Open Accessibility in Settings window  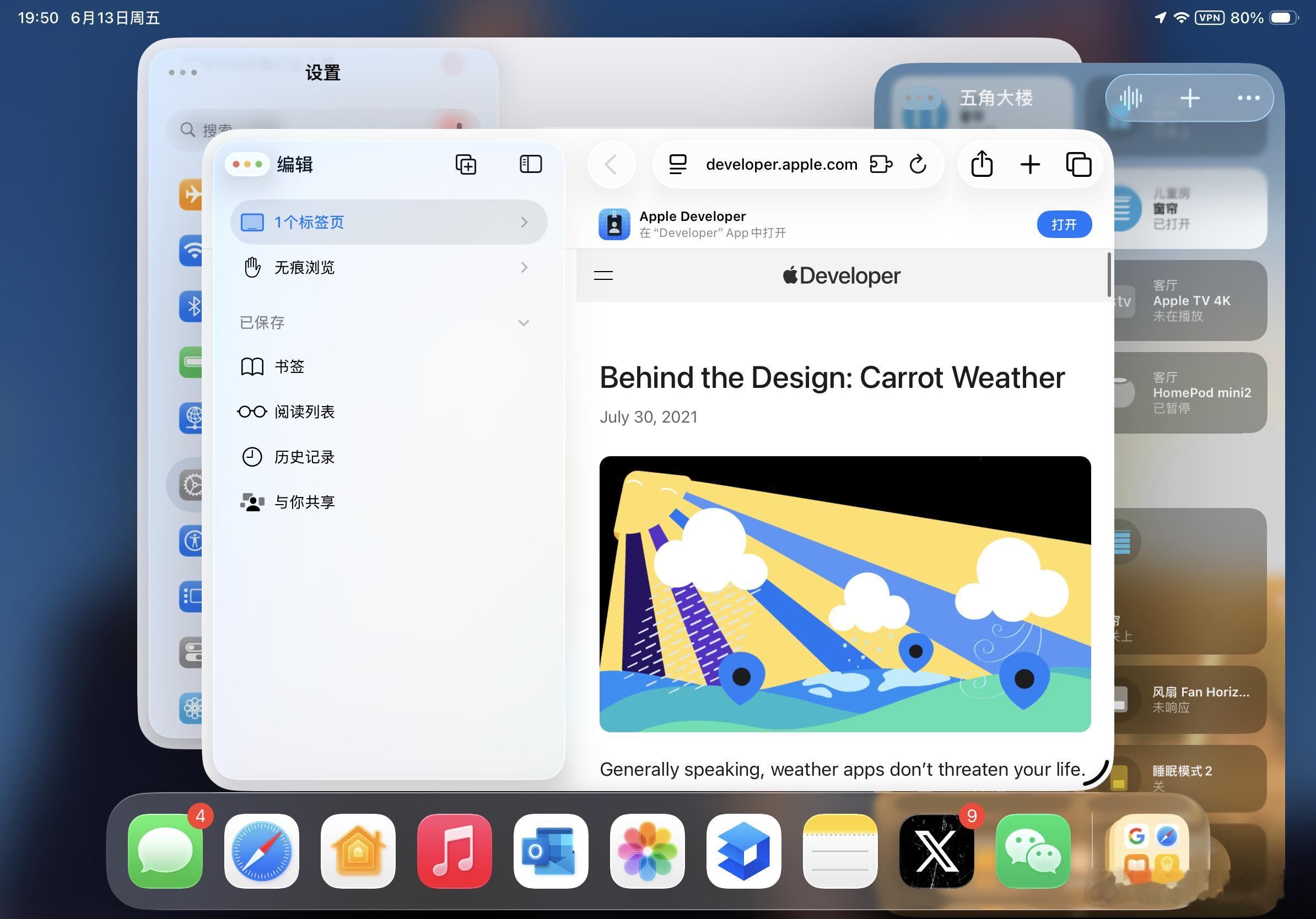(191, 540)
